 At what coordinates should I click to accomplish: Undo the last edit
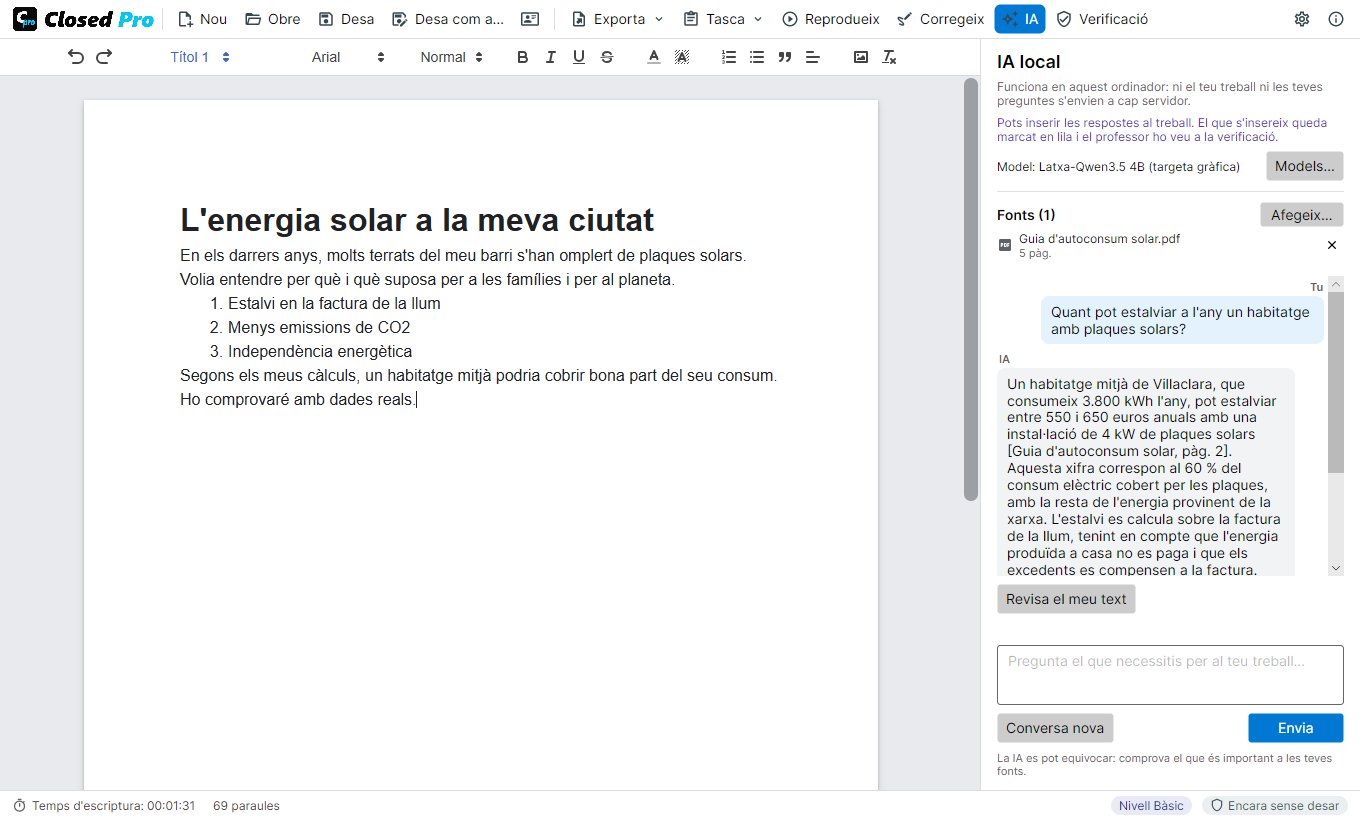(x=76, y=57)
